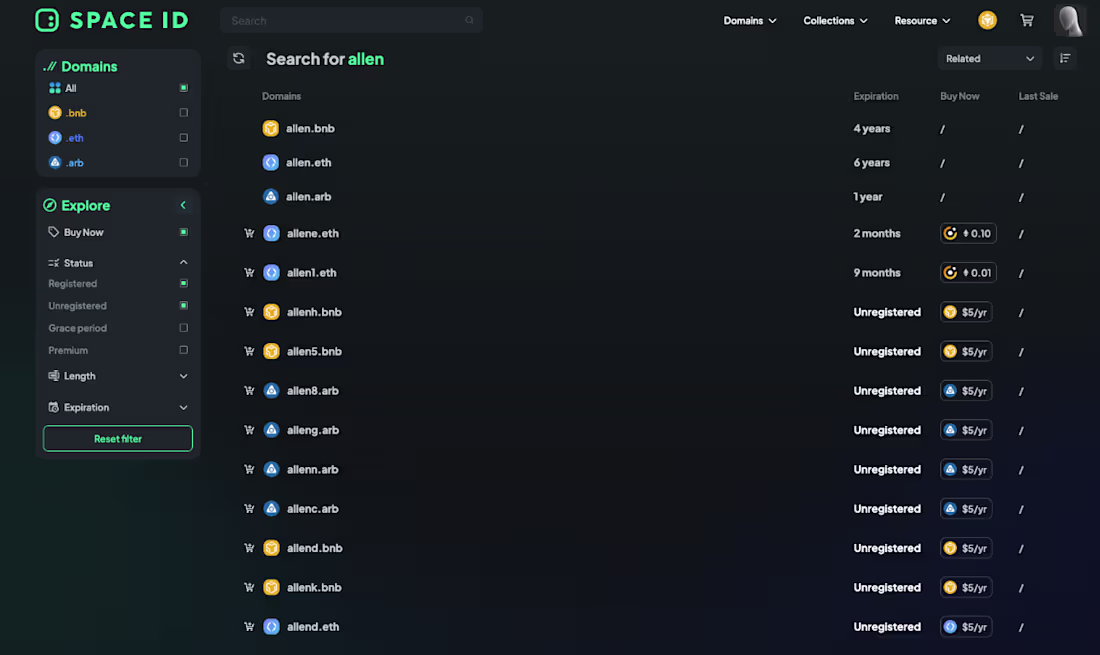
Task: Add allen1.eth to cart
Action: click(x=249, y=273)
